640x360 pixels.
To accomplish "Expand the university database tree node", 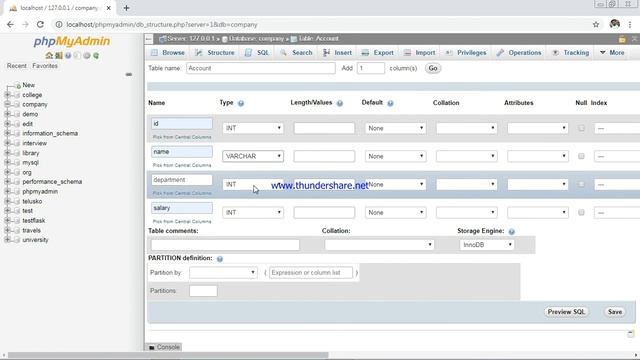I will point(7,240).
